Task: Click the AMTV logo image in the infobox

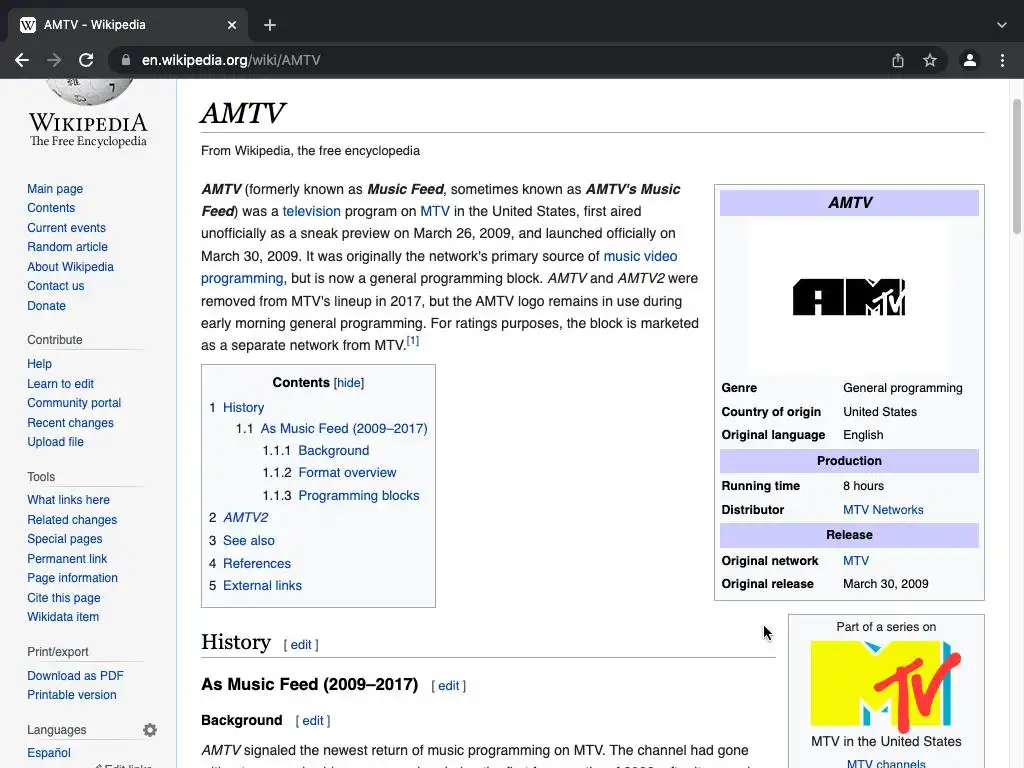Action: [x=849, y=297]
